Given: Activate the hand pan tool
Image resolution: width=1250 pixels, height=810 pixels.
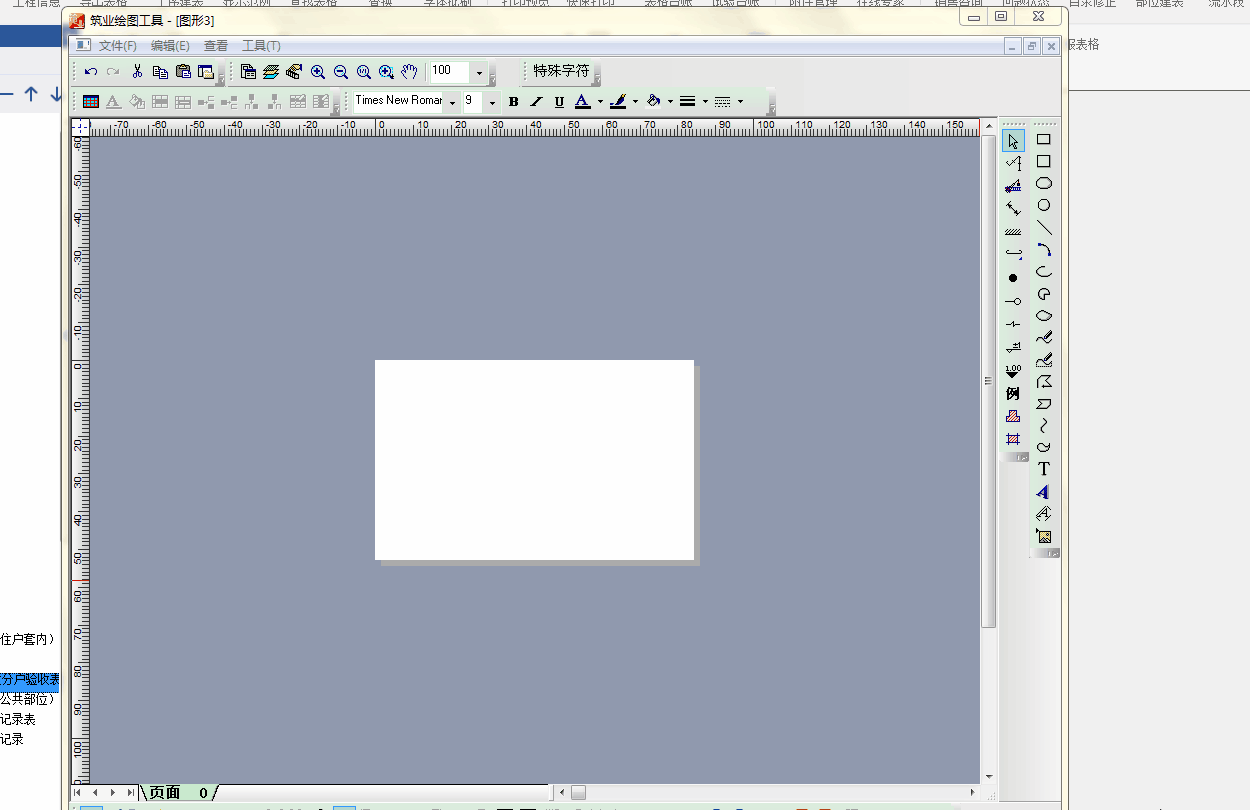Looking at the screenshot, I should [x=409, y=72].
